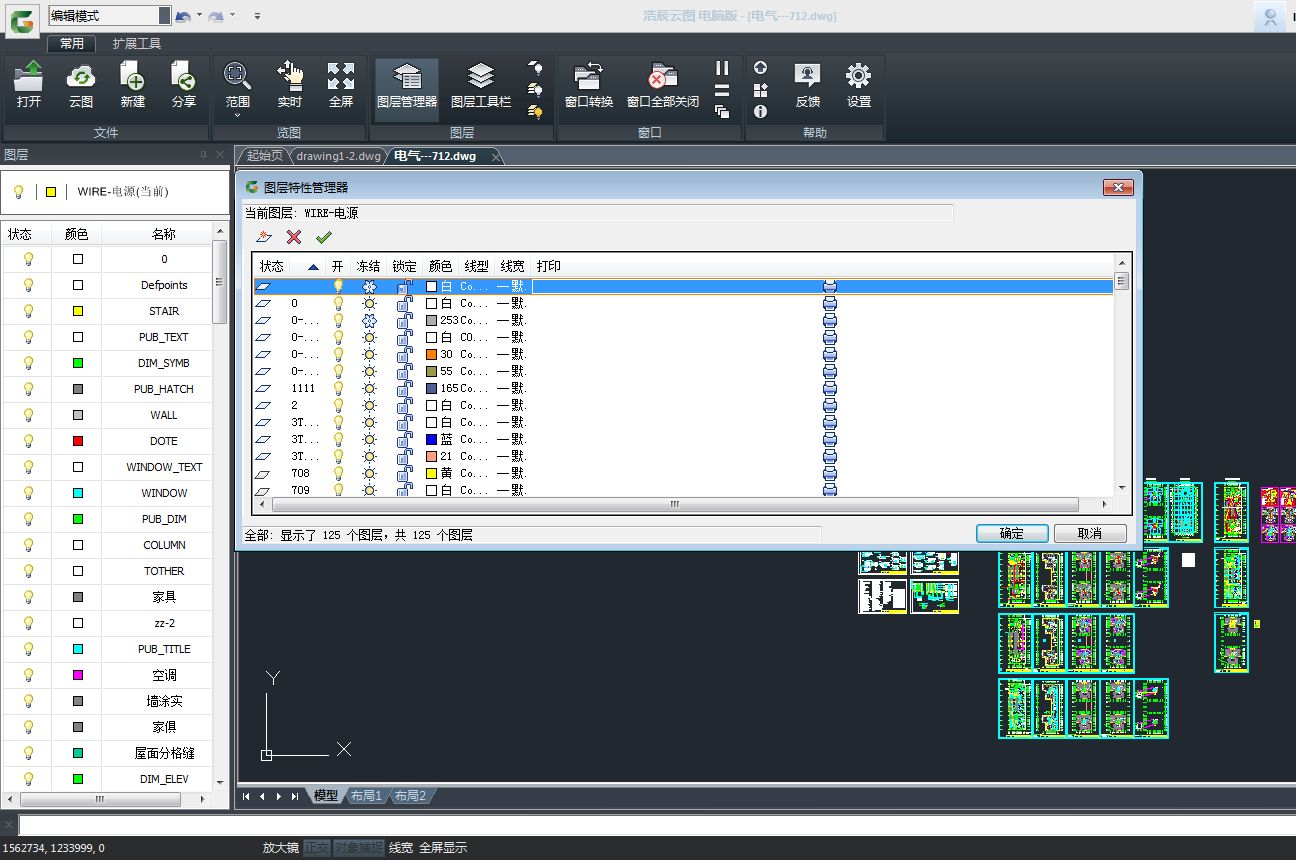Click the 全屏显示 status bar button
The image size is (1296, 860).
(443, 848)
